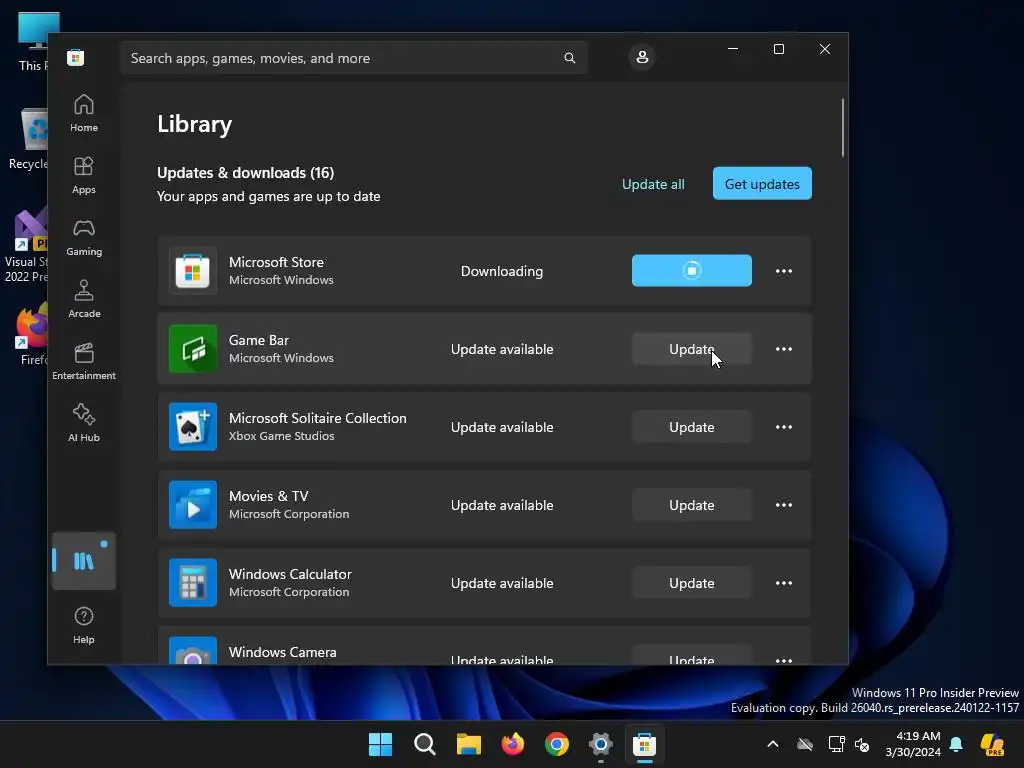Open more options for Microsoft Solitaire Collection
The height and width of the screenshot is (768, 1024).
[784, 427]
